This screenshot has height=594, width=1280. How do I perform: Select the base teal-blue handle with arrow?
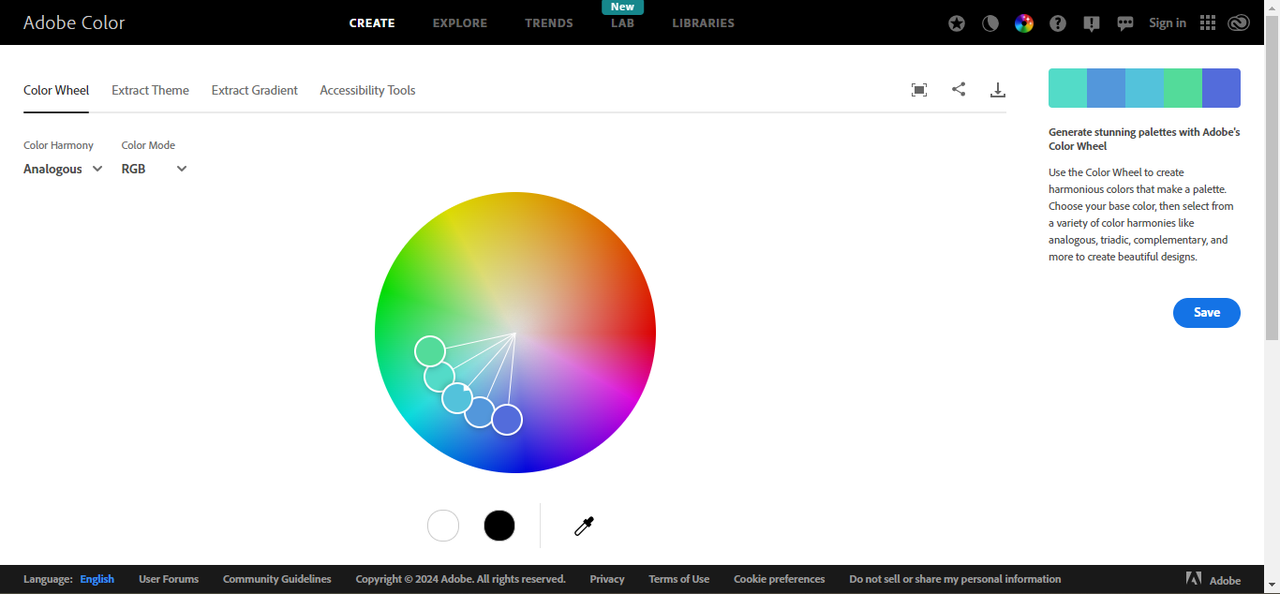[x=457, y=398]
